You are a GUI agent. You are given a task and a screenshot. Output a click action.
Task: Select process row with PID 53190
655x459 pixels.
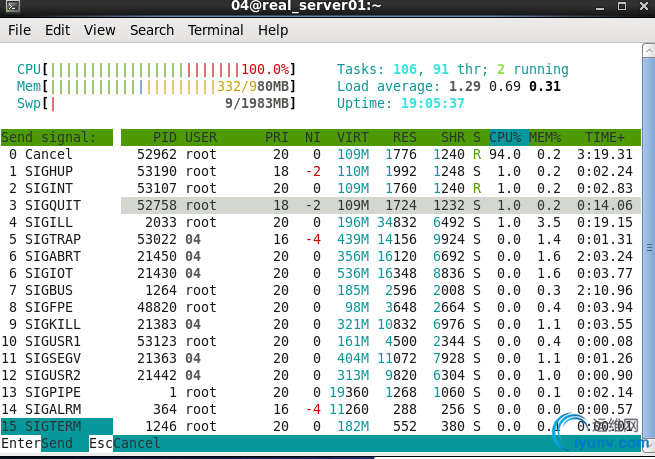tap(381, 171)
